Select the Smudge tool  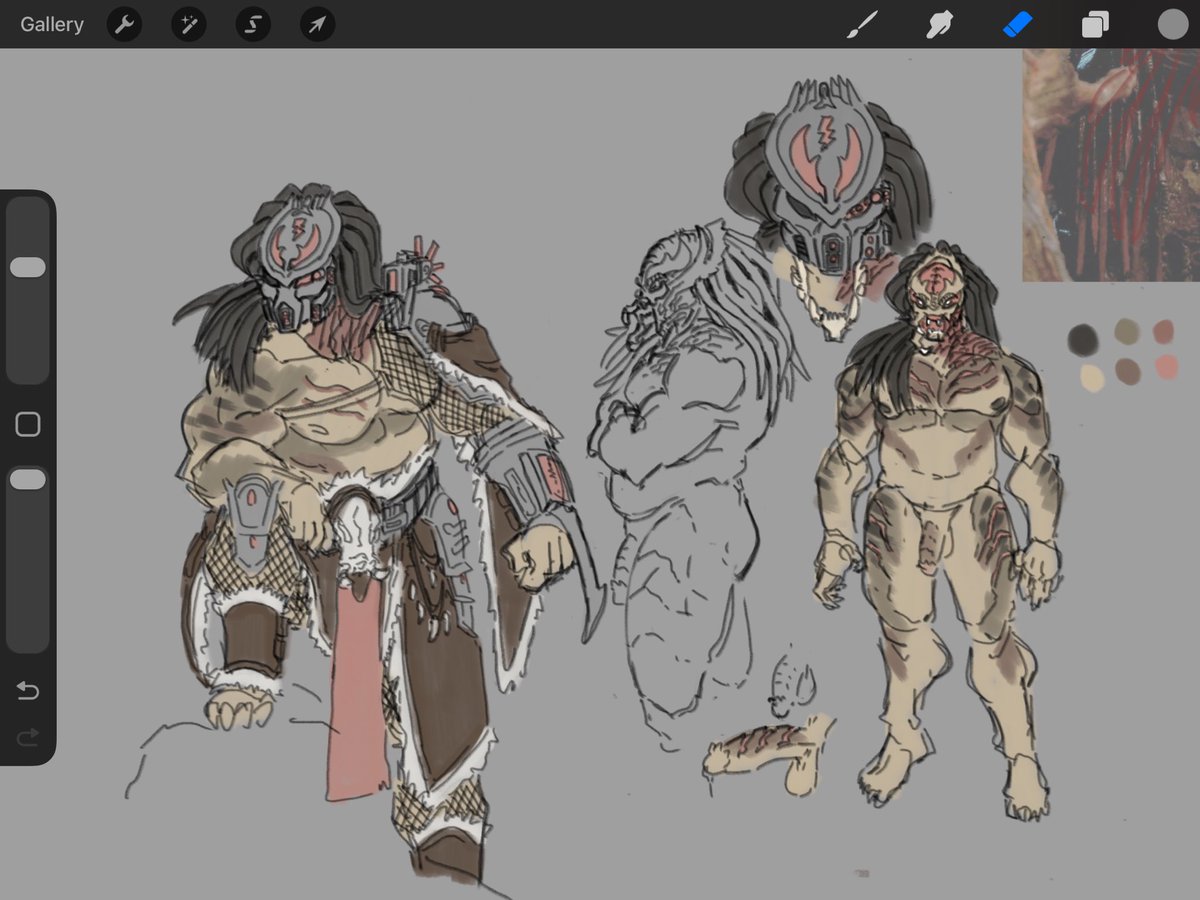point(939,25)
